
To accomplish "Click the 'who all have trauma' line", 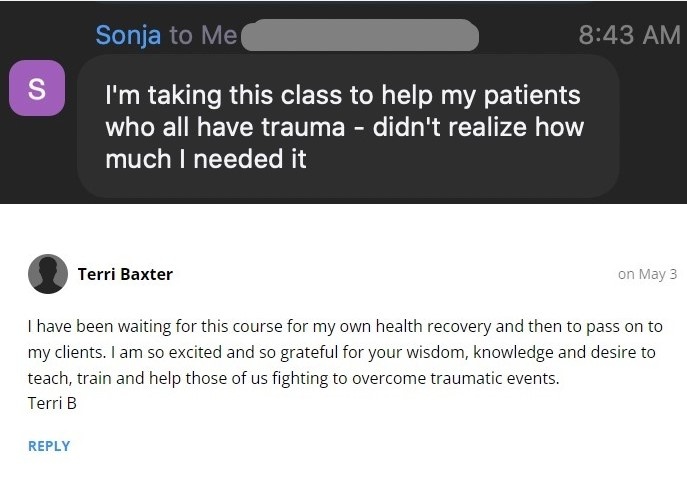I will point(344,127).
